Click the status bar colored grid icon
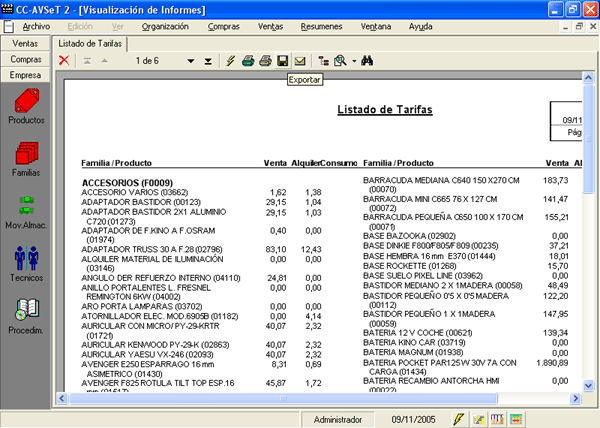Screen dimensions: 600x428 pos(515,419)
